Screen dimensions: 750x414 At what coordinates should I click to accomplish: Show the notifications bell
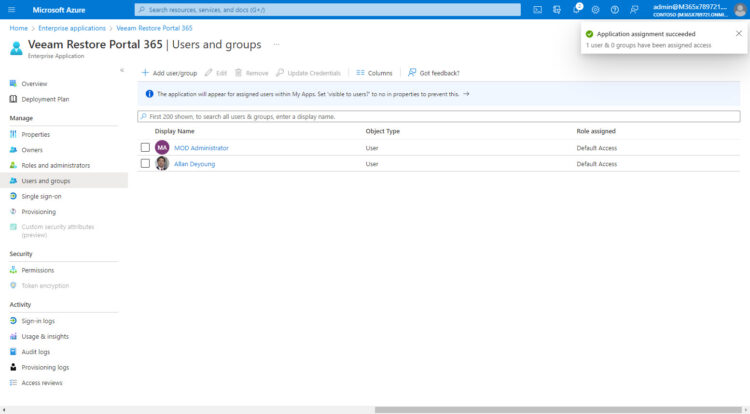[x=576, y=10]
